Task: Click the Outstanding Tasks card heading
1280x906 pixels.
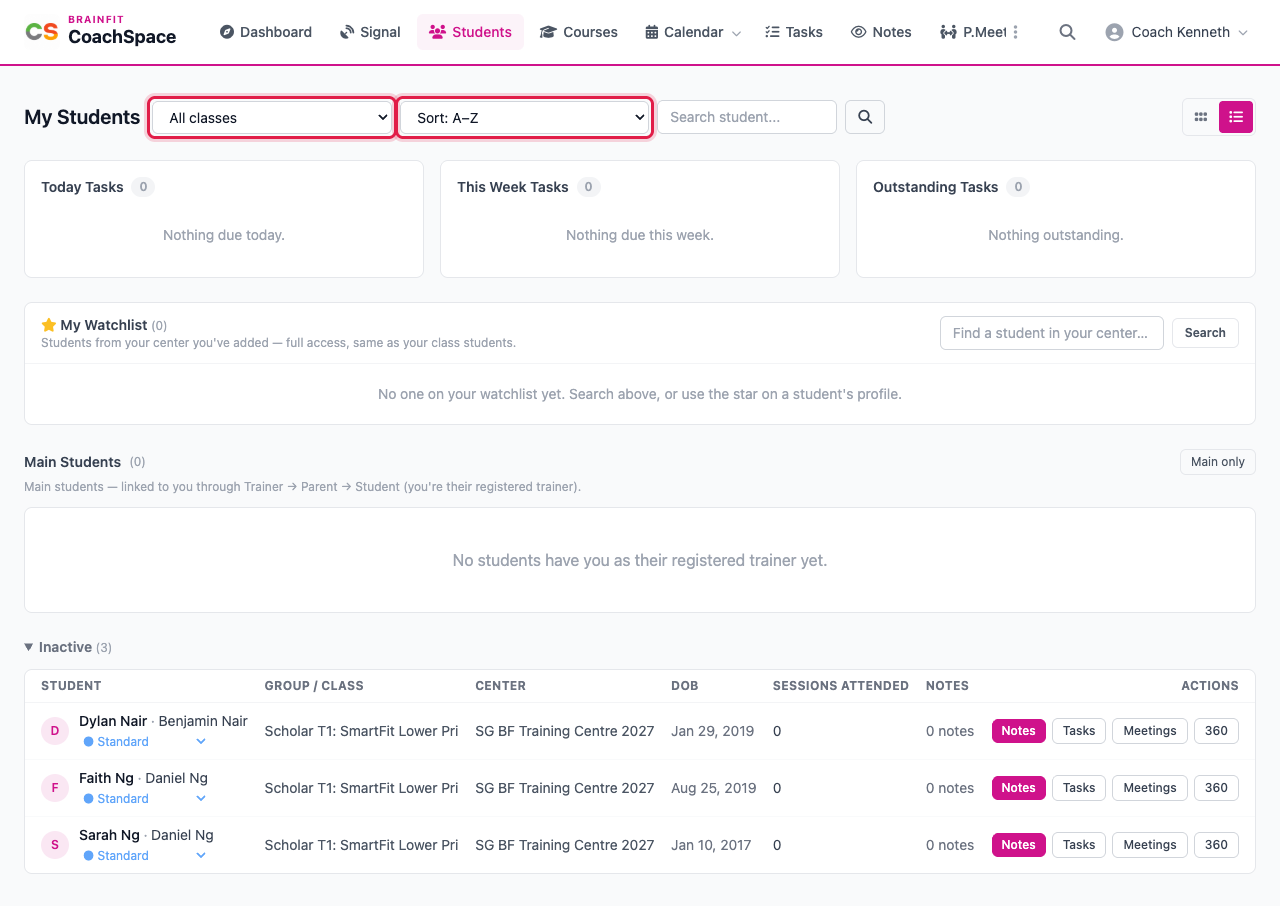Action: tap(935, 187)
